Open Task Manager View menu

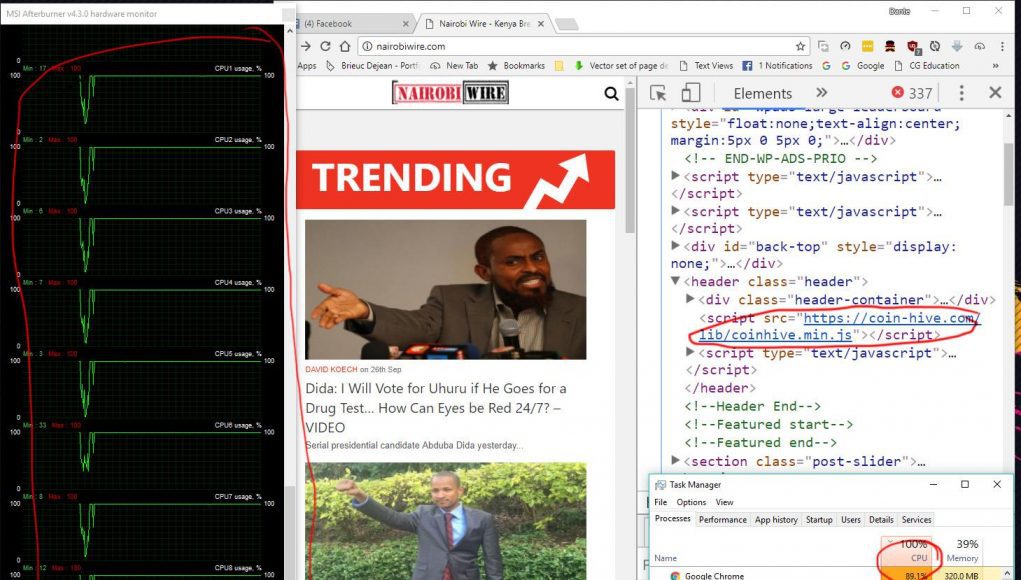coord(724,502)
